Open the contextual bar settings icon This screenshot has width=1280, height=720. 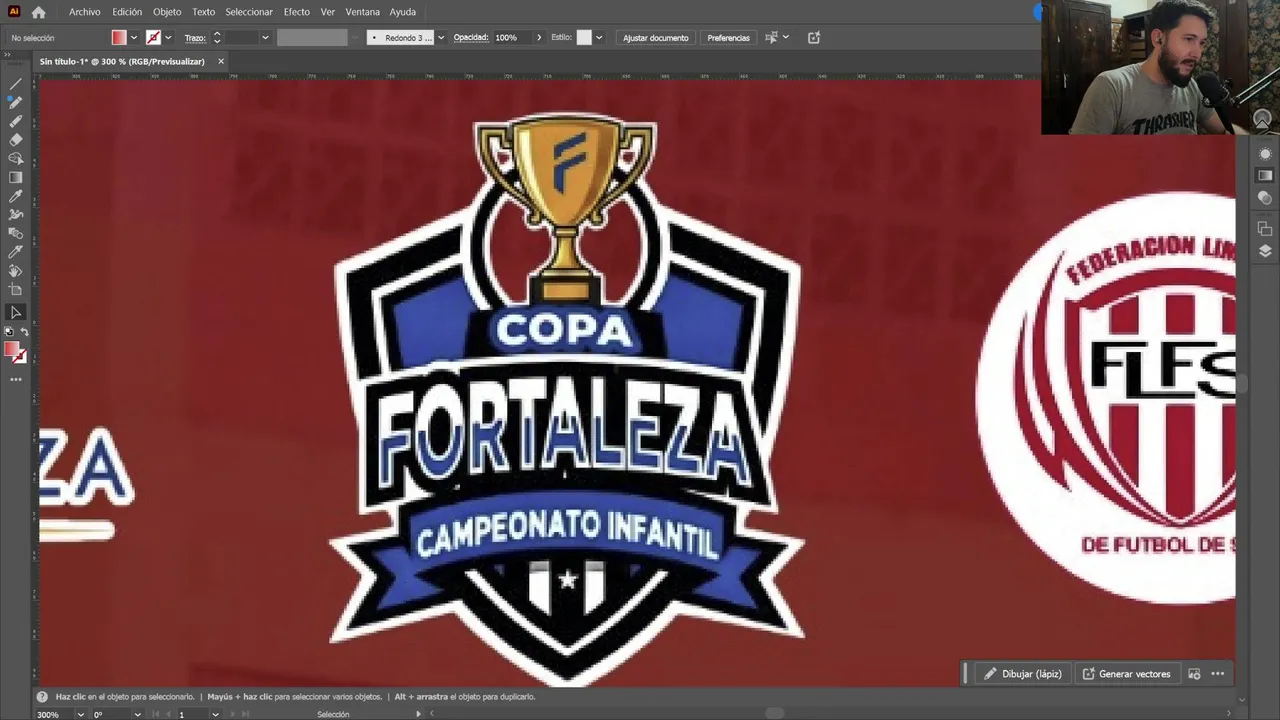1194,674
